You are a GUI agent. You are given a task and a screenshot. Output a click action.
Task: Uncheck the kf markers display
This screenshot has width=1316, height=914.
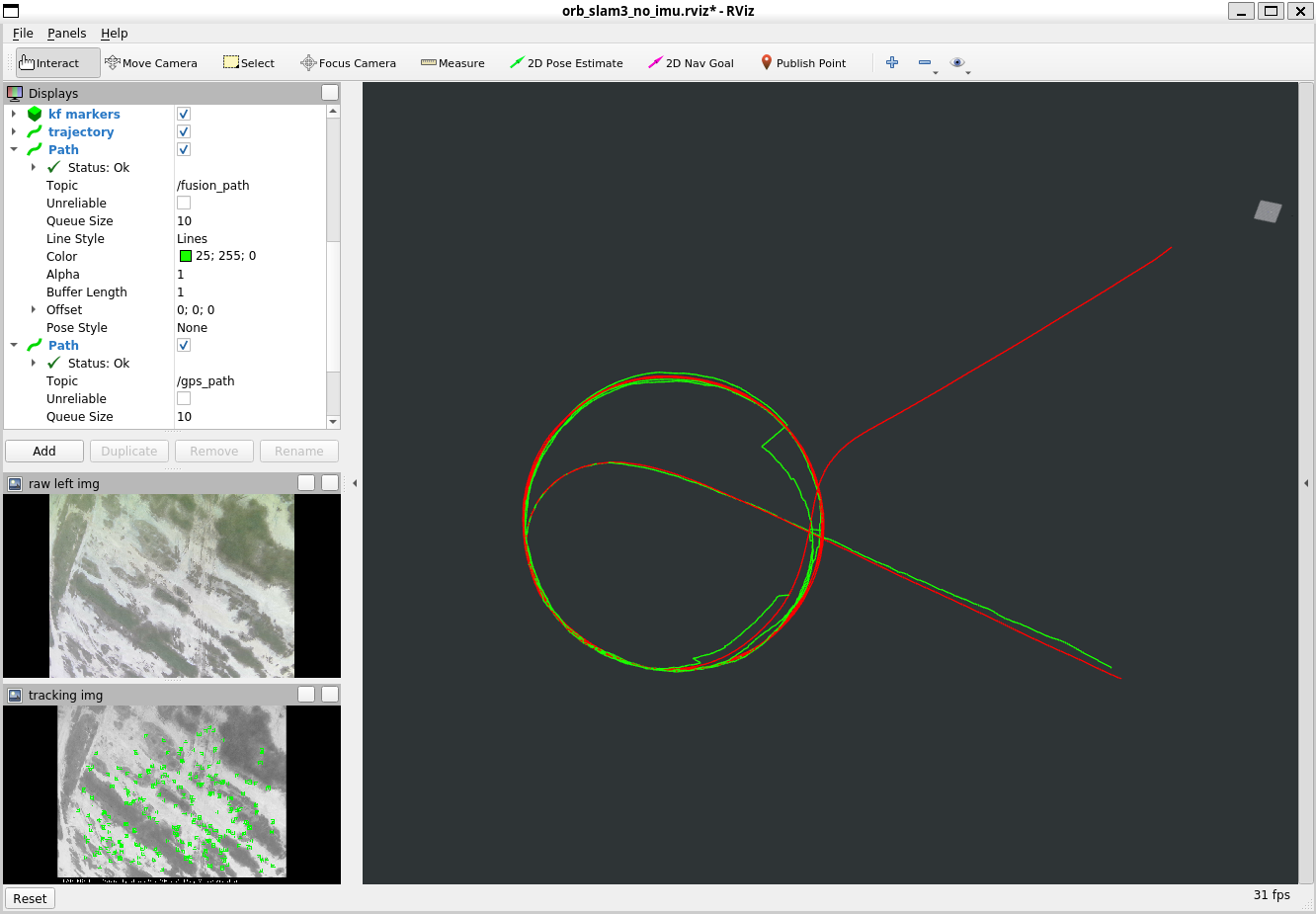184,114
